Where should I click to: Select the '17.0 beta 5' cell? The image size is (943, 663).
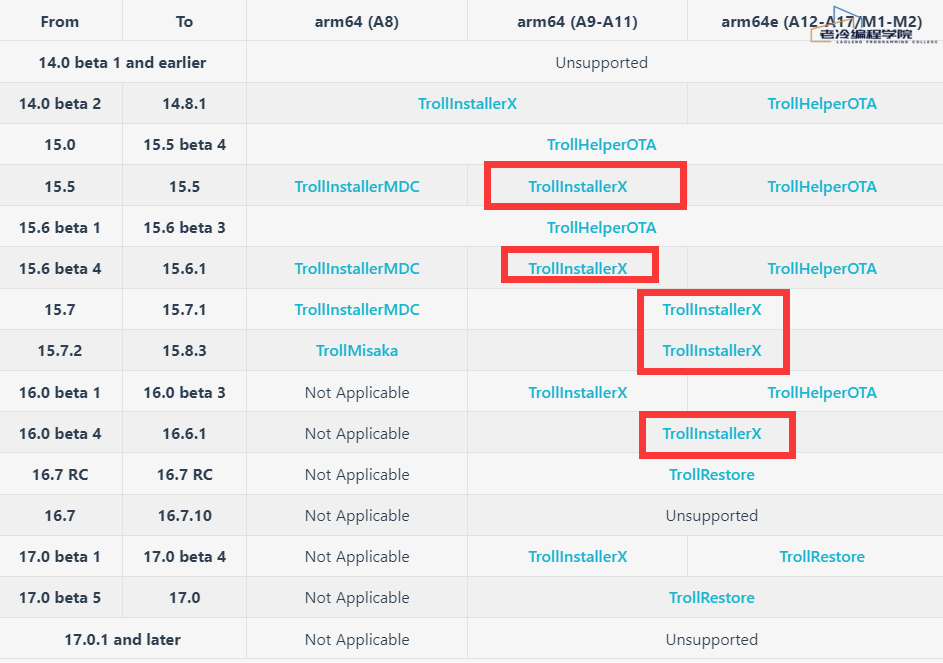tap(60, 597)
